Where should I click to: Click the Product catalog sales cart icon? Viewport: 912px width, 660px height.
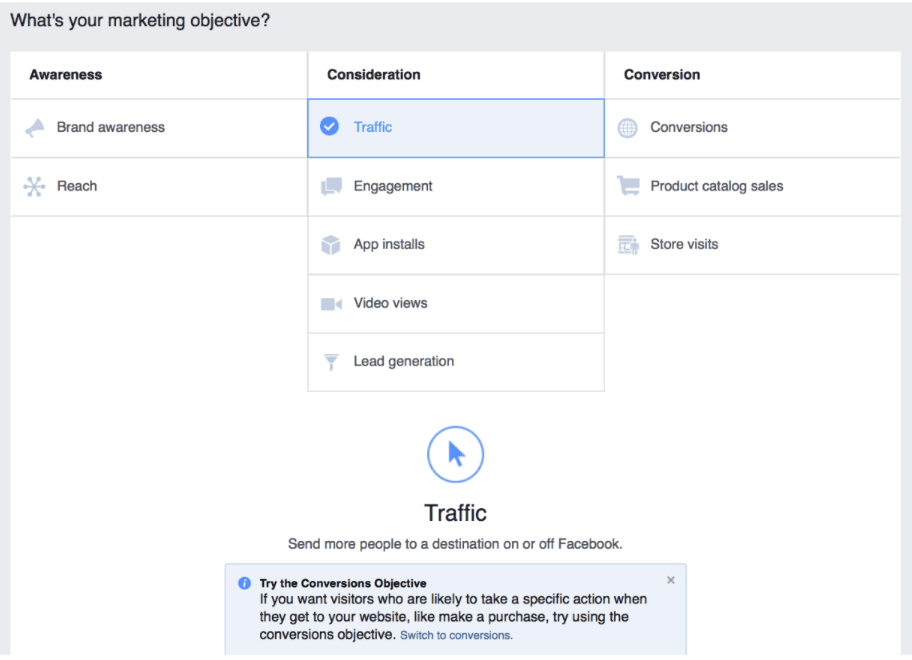click(x=628, y=186)
